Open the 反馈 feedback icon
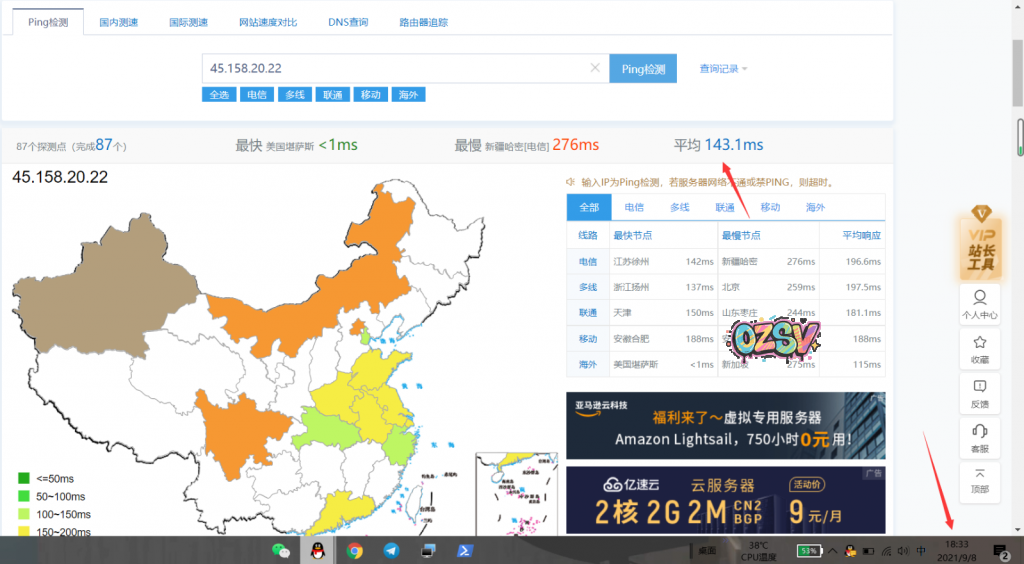The width and height of the screenshot is (1024, 564). coord(980,392)
